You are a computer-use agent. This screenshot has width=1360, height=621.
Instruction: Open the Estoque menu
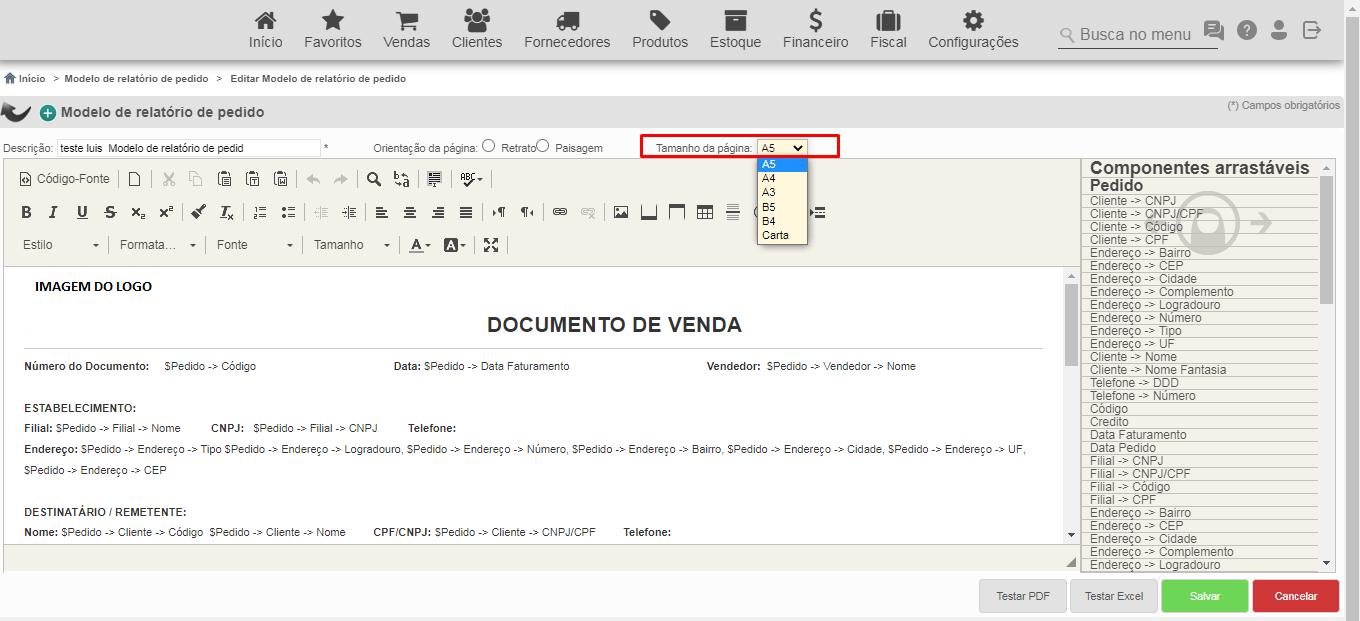tap(735, 30)
